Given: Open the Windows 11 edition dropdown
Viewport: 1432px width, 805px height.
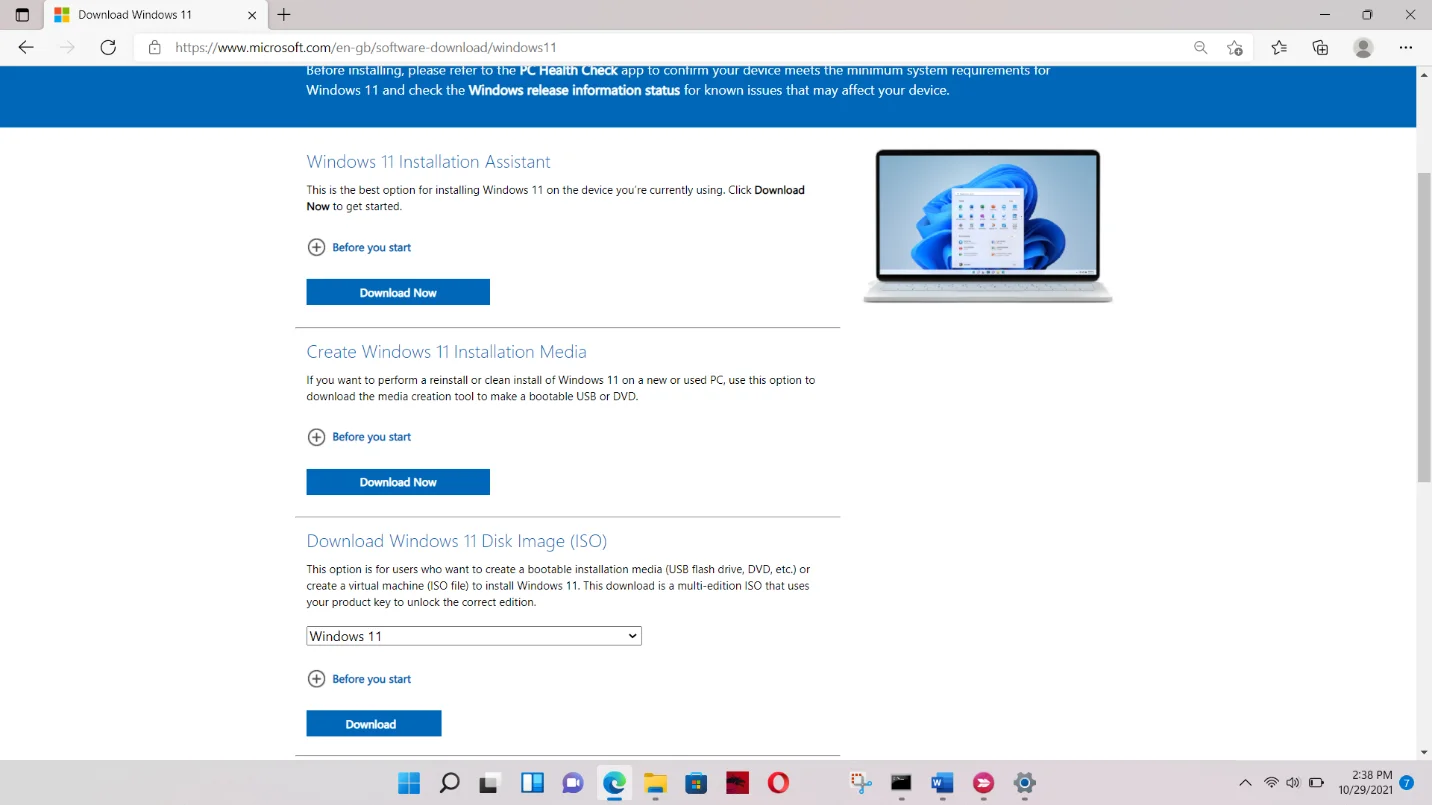Looking at the screenshot, I should pos(473,636).
